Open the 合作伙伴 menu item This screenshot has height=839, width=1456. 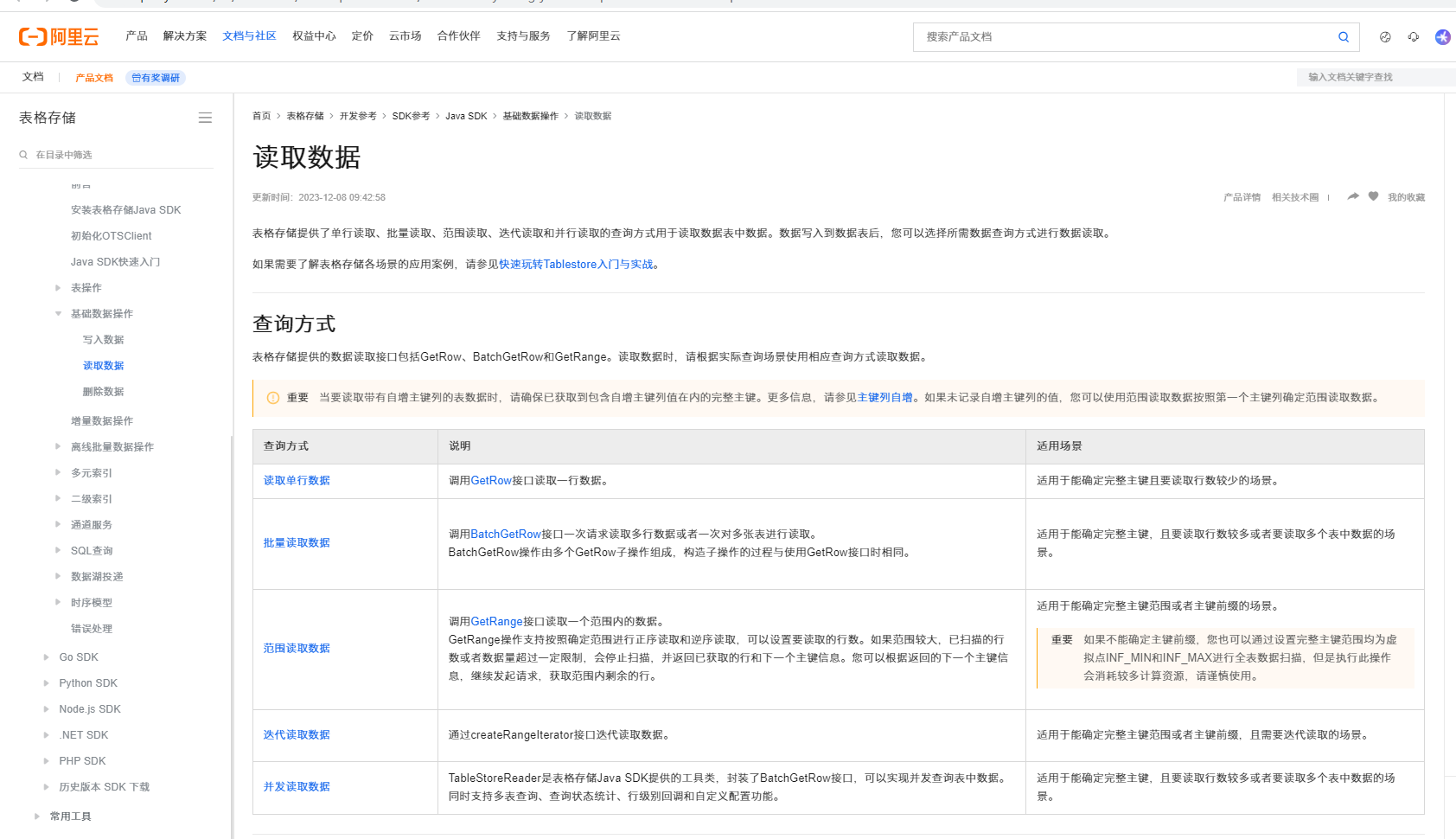point(458,36)
